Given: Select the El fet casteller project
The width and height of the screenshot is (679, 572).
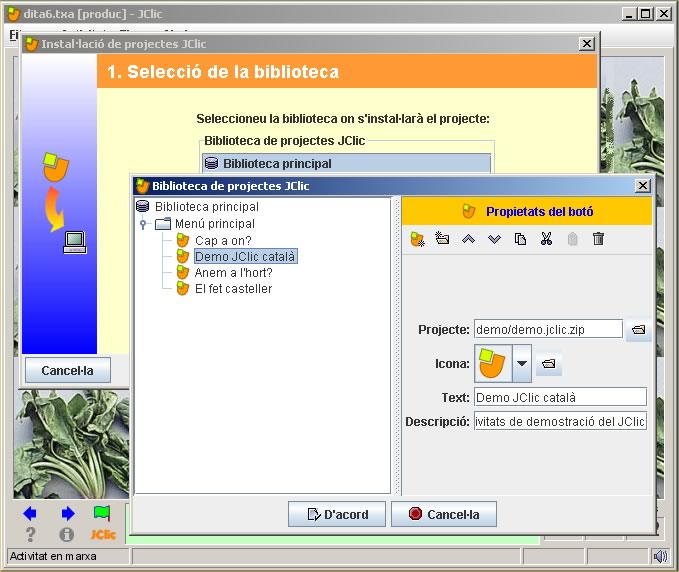Looking at the screenshot, I should click(x=233, y=289).
